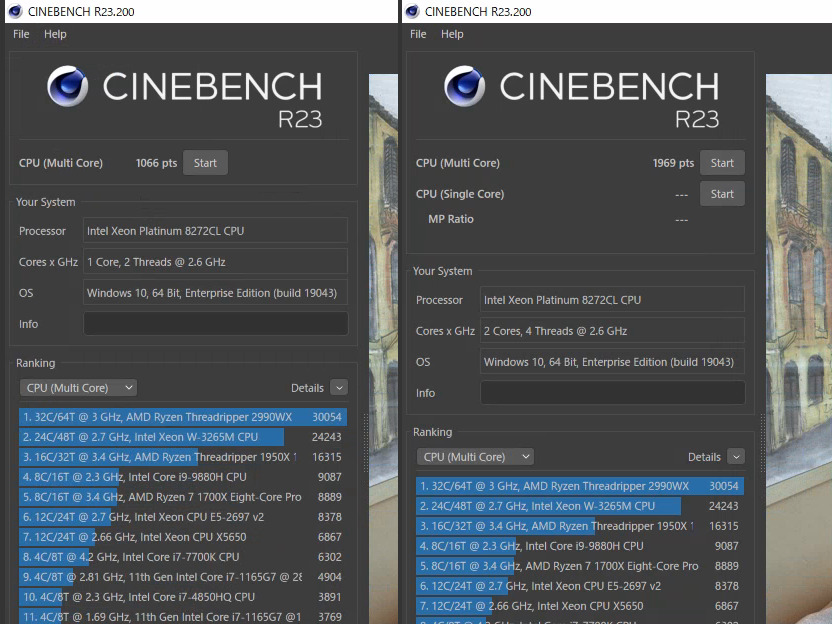Select Ryzen 7 1700X ranking row in right window
Image resolution: width=832 pixels, height=624 pixels.
tap(580, 566)
